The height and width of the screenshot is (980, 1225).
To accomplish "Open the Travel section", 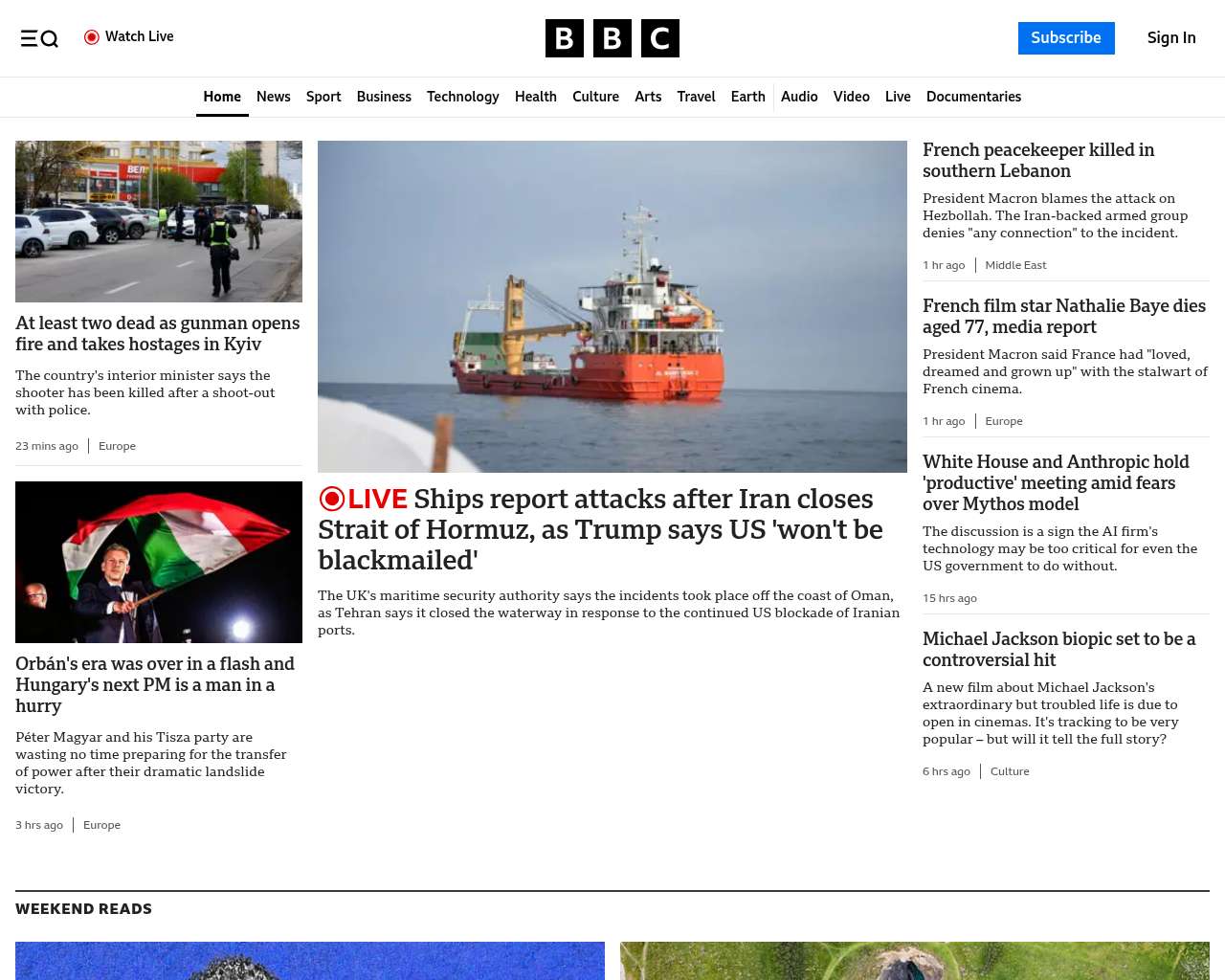I will click(696, 97).
